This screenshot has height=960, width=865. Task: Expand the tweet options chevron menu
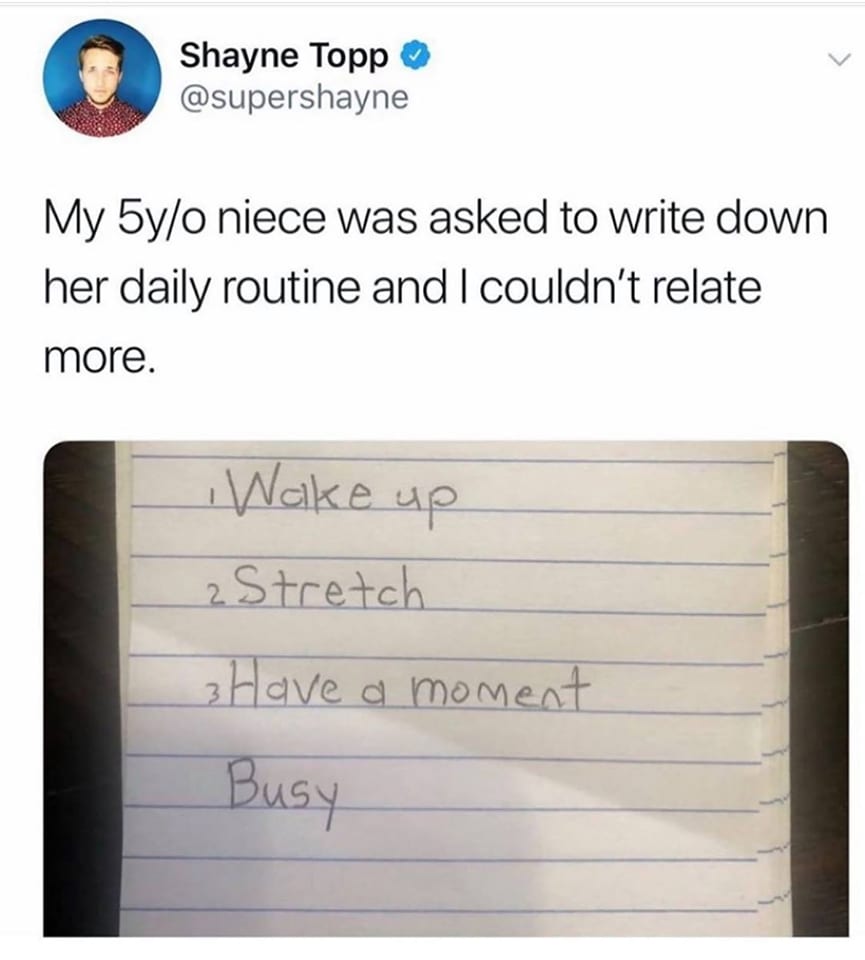839,59
